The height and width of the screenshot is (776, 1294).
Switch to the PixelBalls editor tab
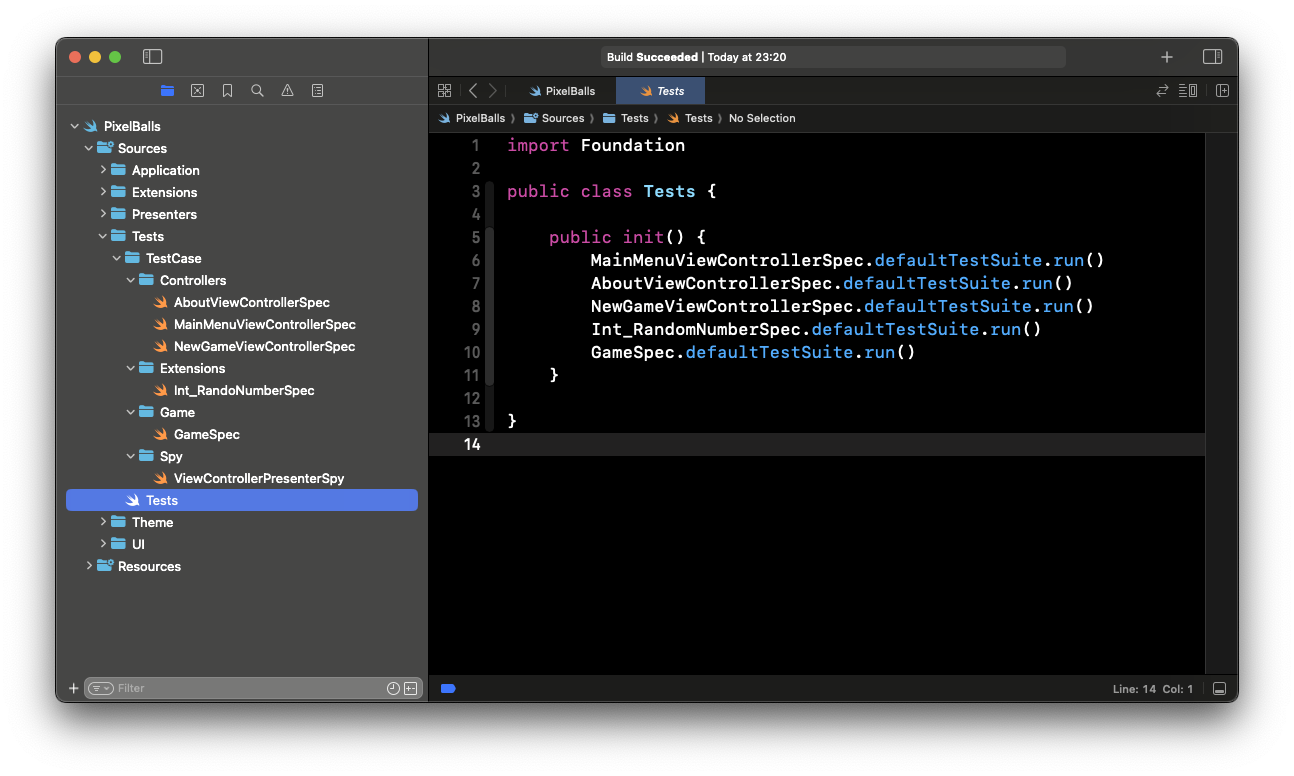click(x=561, y=90)
